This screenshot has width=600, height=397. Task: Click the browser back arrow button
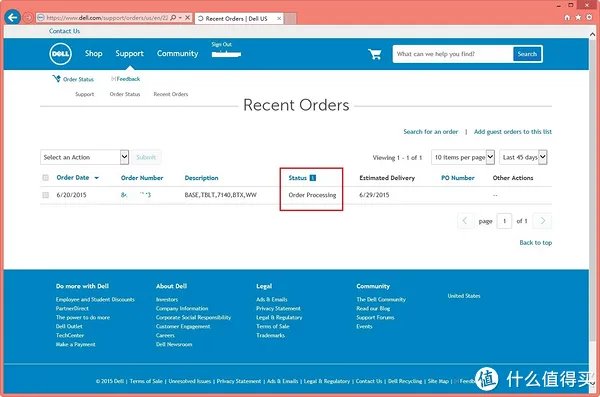coord(13,17)
